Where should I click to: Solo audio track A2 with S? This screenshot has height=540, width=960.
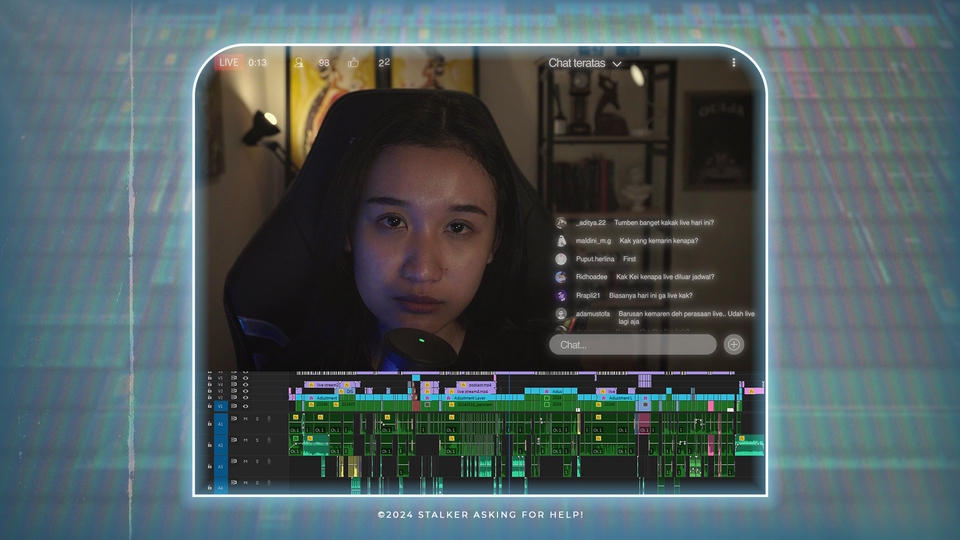pyautogui.click(x=257, y=440)
